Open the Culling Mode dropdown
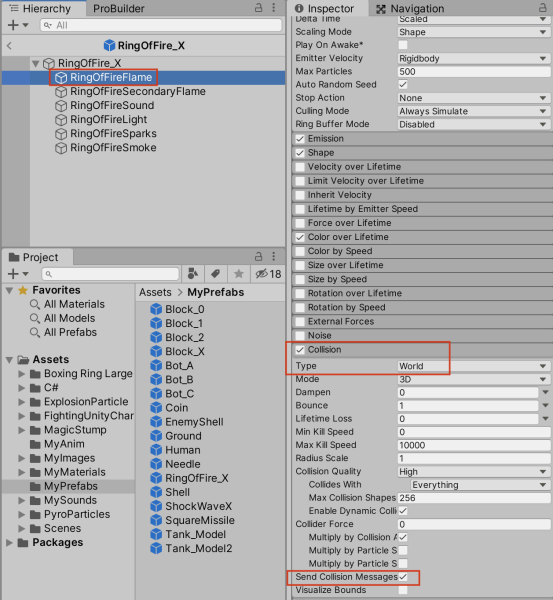Viewport: 553px width, 600px height. pyautogui.click(x=474, y=111)
